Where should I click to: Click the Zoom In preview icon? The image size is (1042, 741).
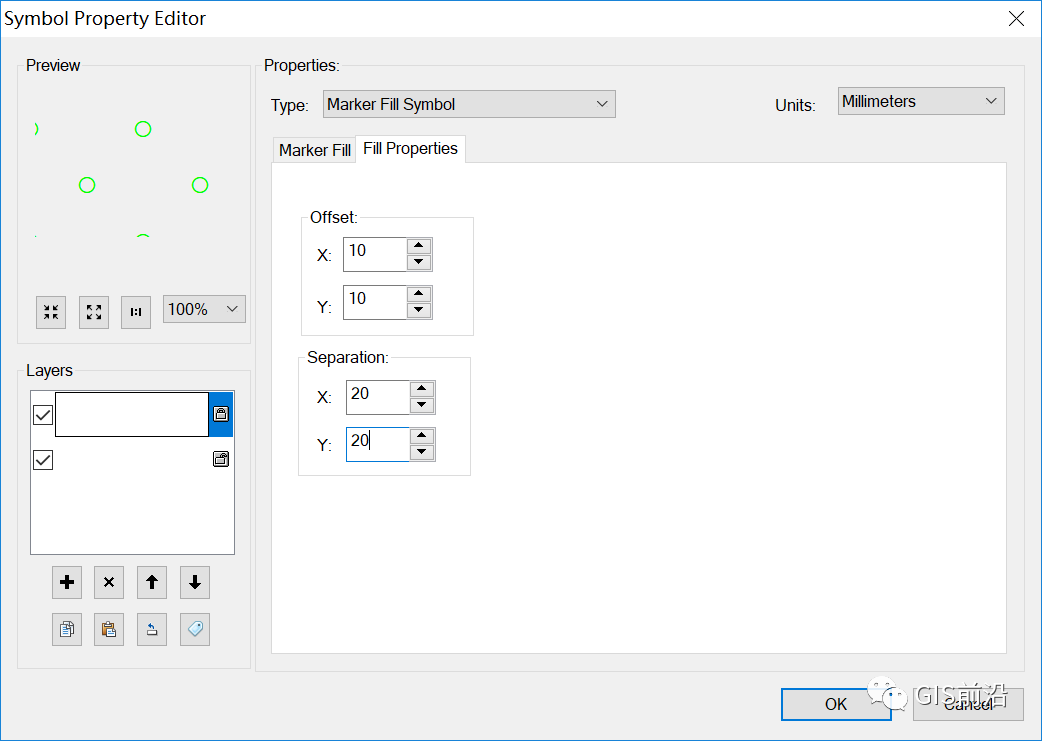[x=51, y=312]
